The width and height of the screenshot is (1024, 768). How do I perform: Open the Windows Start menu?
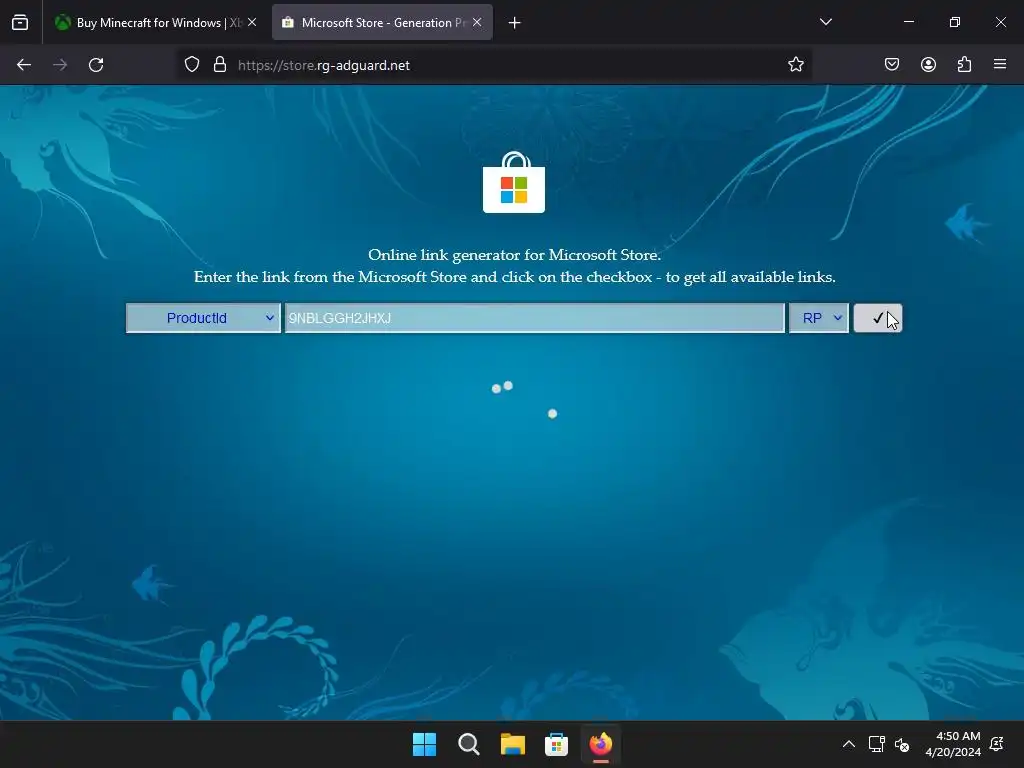click(x=424, y=744)
